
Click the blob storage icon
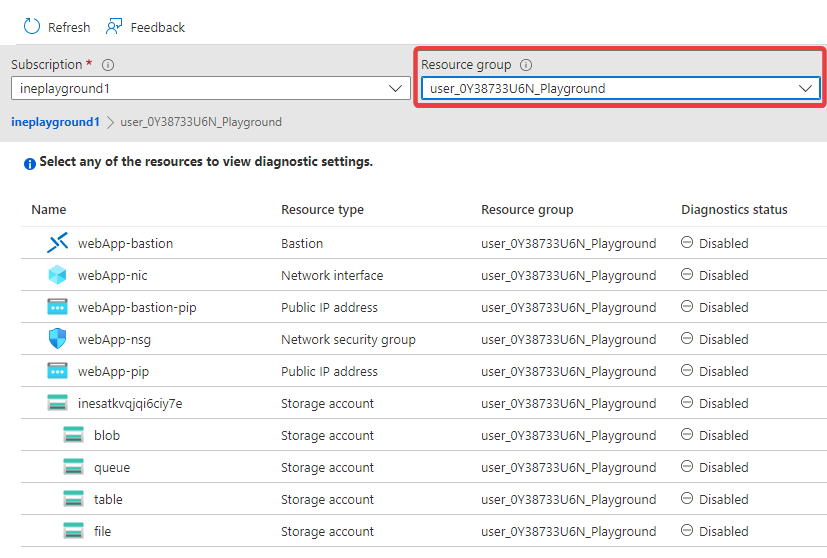pos(73,435)
